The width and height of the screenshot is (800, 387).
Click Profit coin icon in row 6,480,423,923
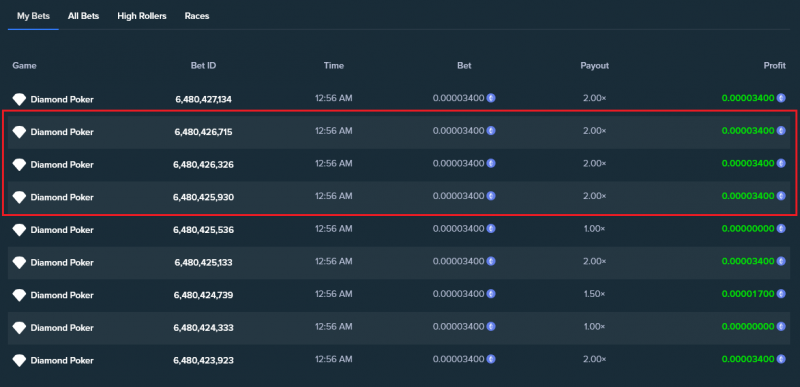point(781,359)
